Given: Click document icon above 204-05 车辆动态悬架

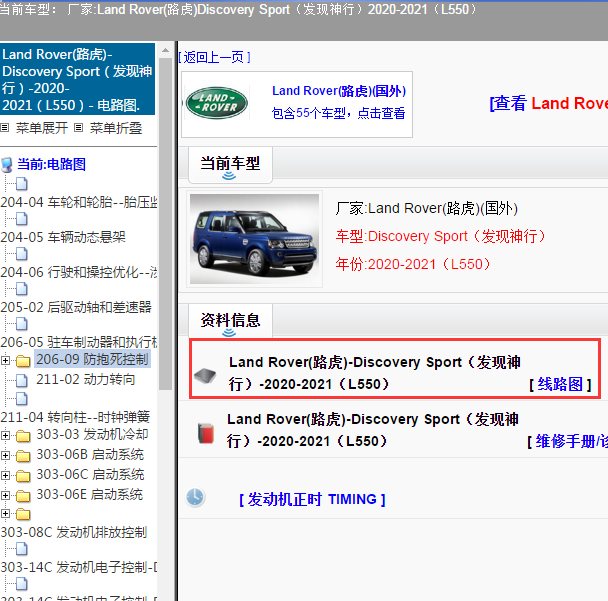Looking at the screenshot, I should pos(21,219).
